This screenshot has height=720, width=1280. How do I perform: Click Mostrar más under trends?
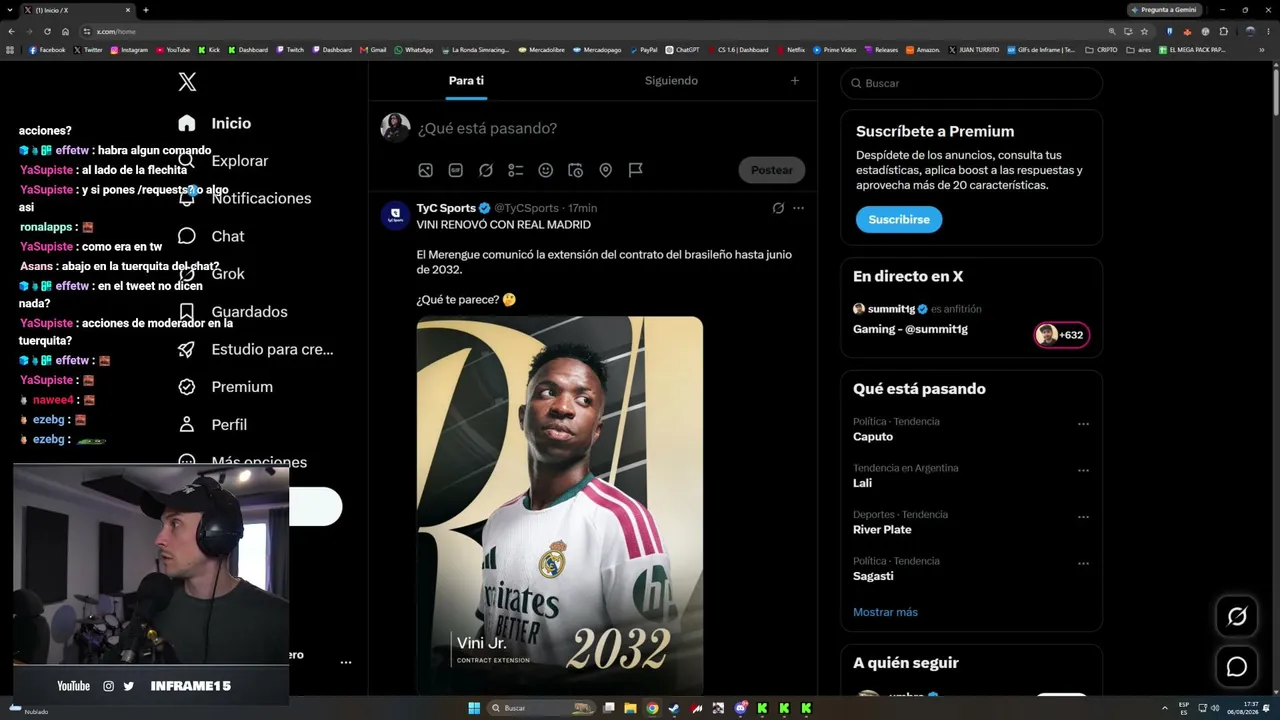pos(885,612)
